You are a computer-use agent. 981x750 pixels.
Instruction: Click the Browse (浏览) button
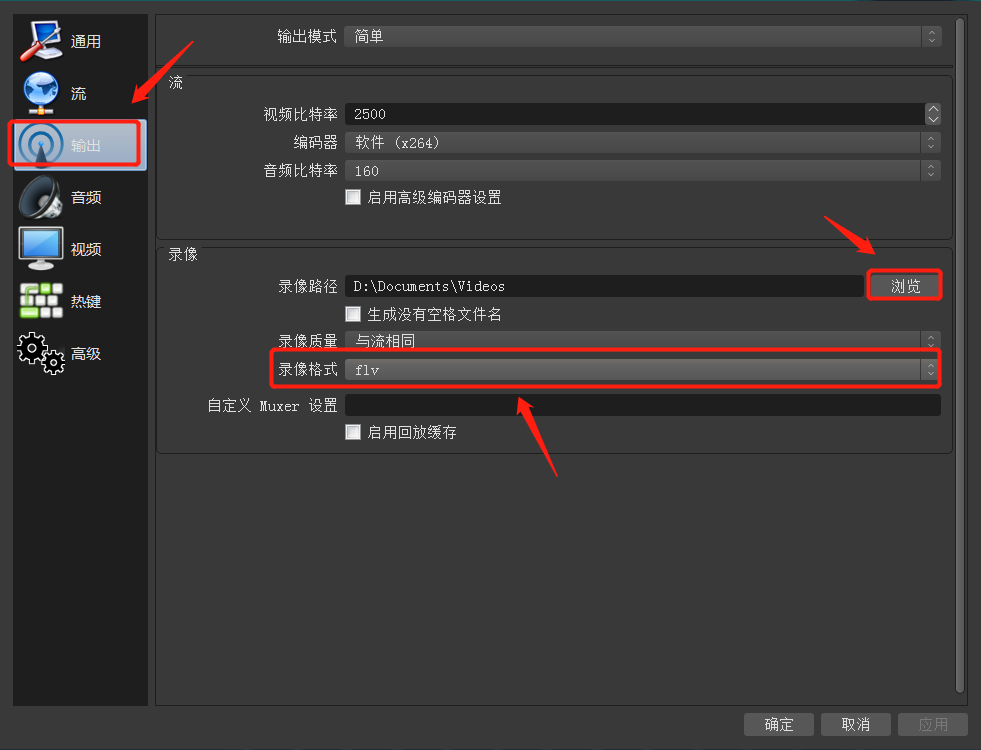[x=905, y=286]
